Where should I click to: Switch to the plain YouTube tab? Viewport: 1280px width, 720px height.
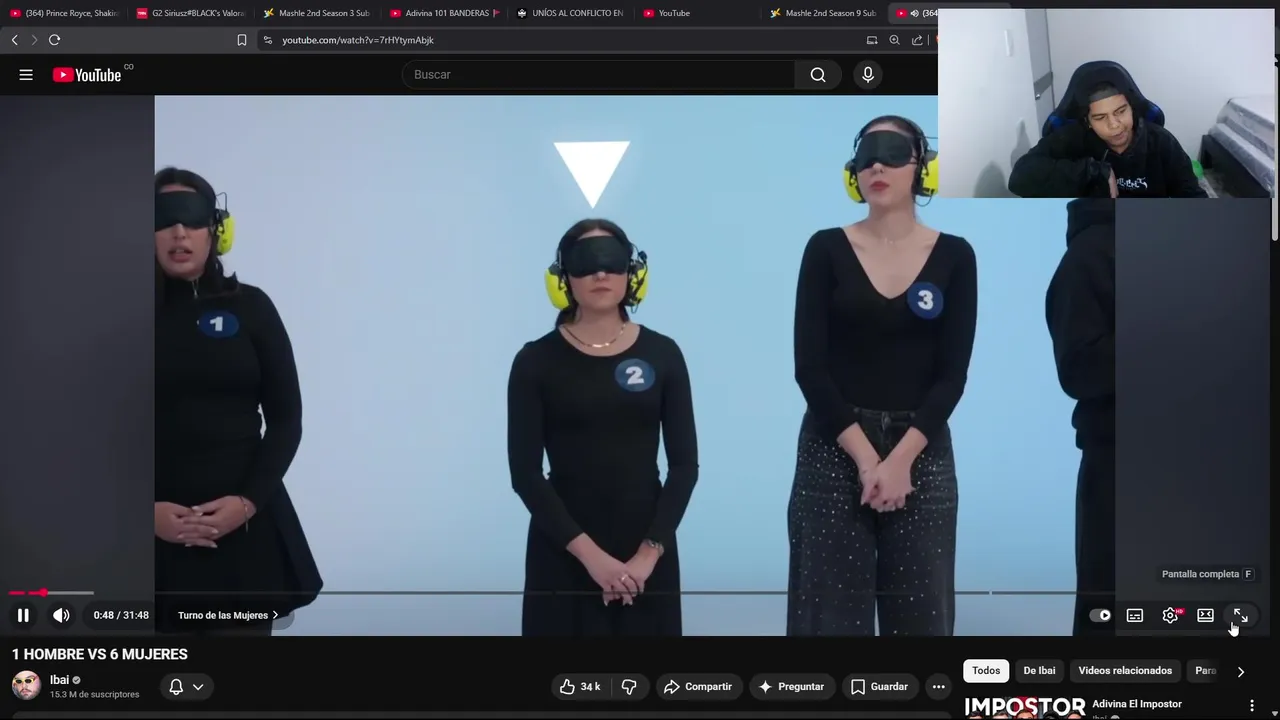(x=697, y=13)
